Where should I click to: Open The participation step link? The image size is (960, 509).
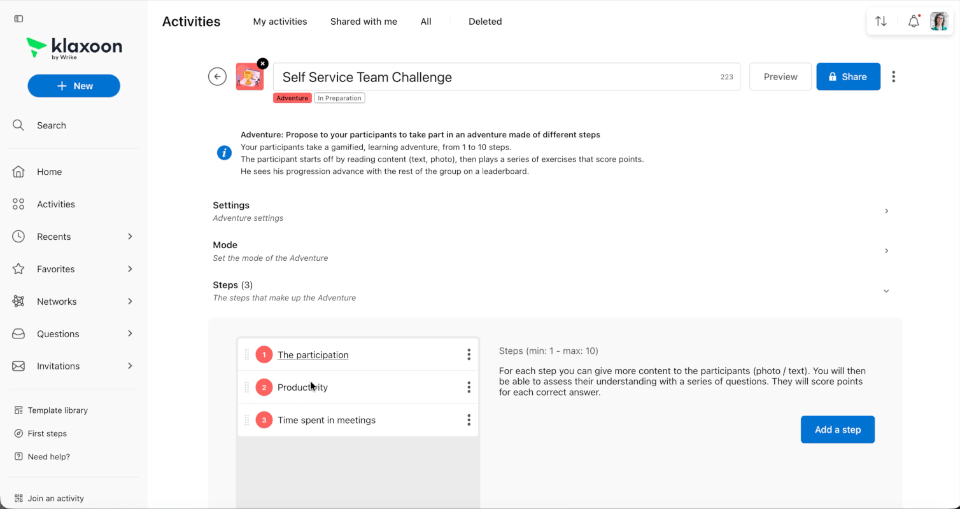(313, 355)
